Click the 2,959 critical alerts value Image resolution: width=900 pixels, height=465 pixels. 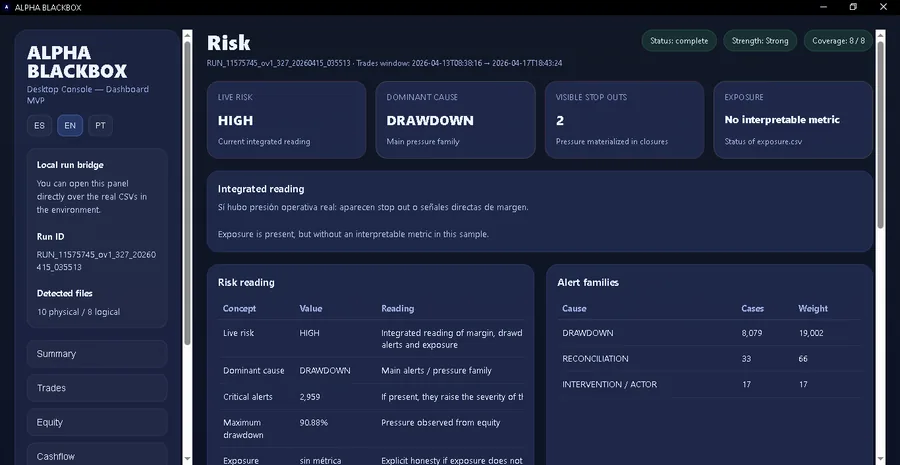310,397
